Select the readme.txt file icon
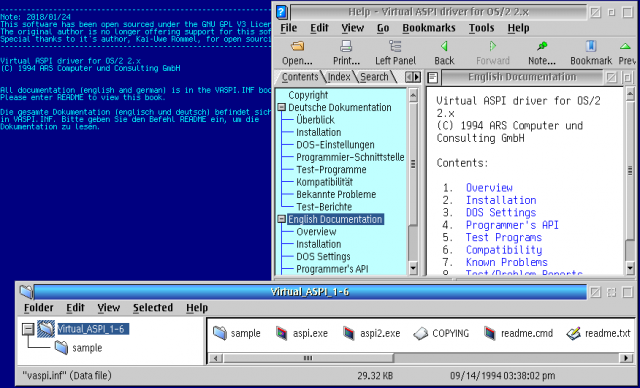The width and height of the screenshot is (640, 388). [573, 333]
